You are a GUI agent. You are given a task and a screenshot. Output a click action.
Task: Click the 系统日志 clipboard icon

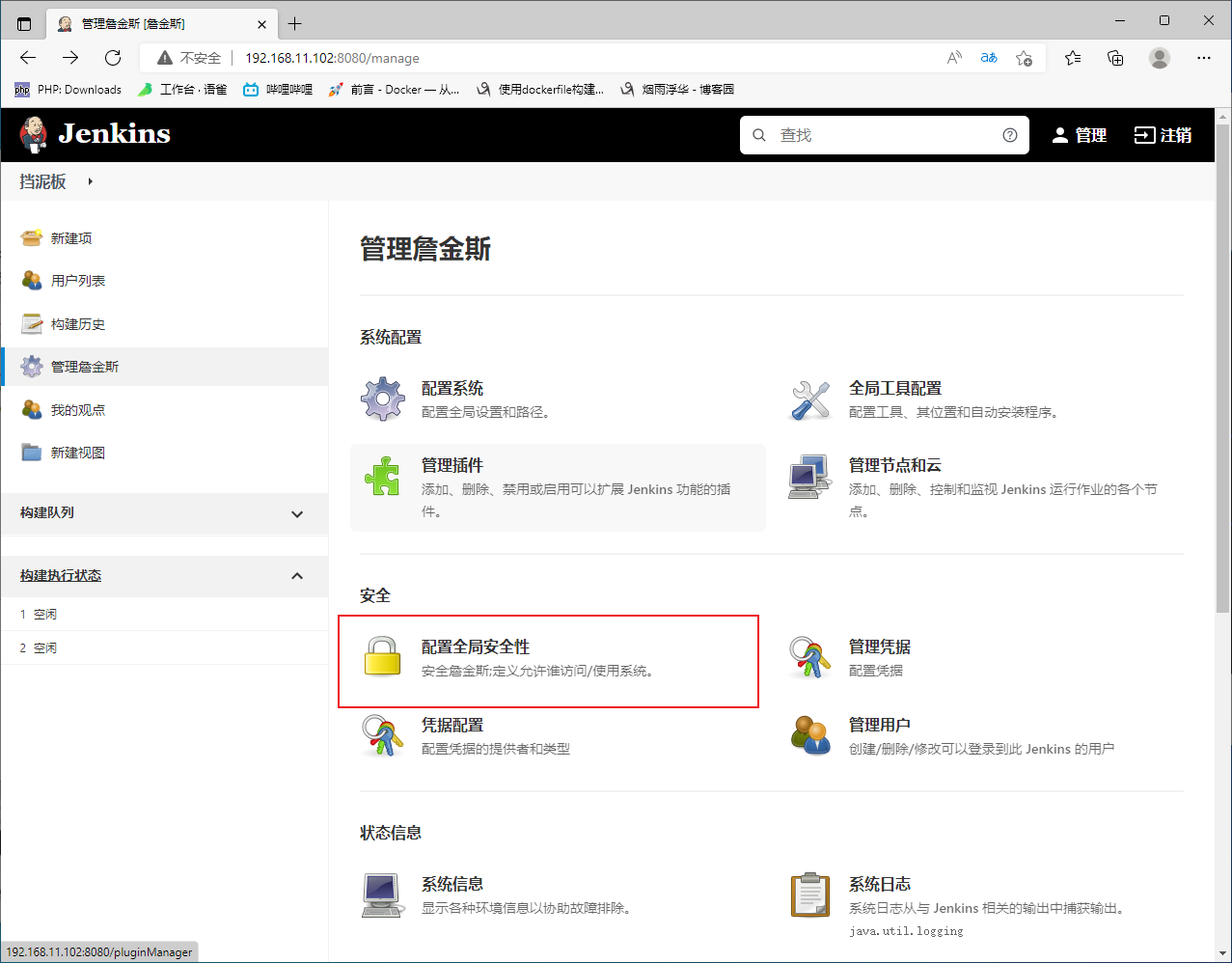pyautogui.click(x=810, y=894)
